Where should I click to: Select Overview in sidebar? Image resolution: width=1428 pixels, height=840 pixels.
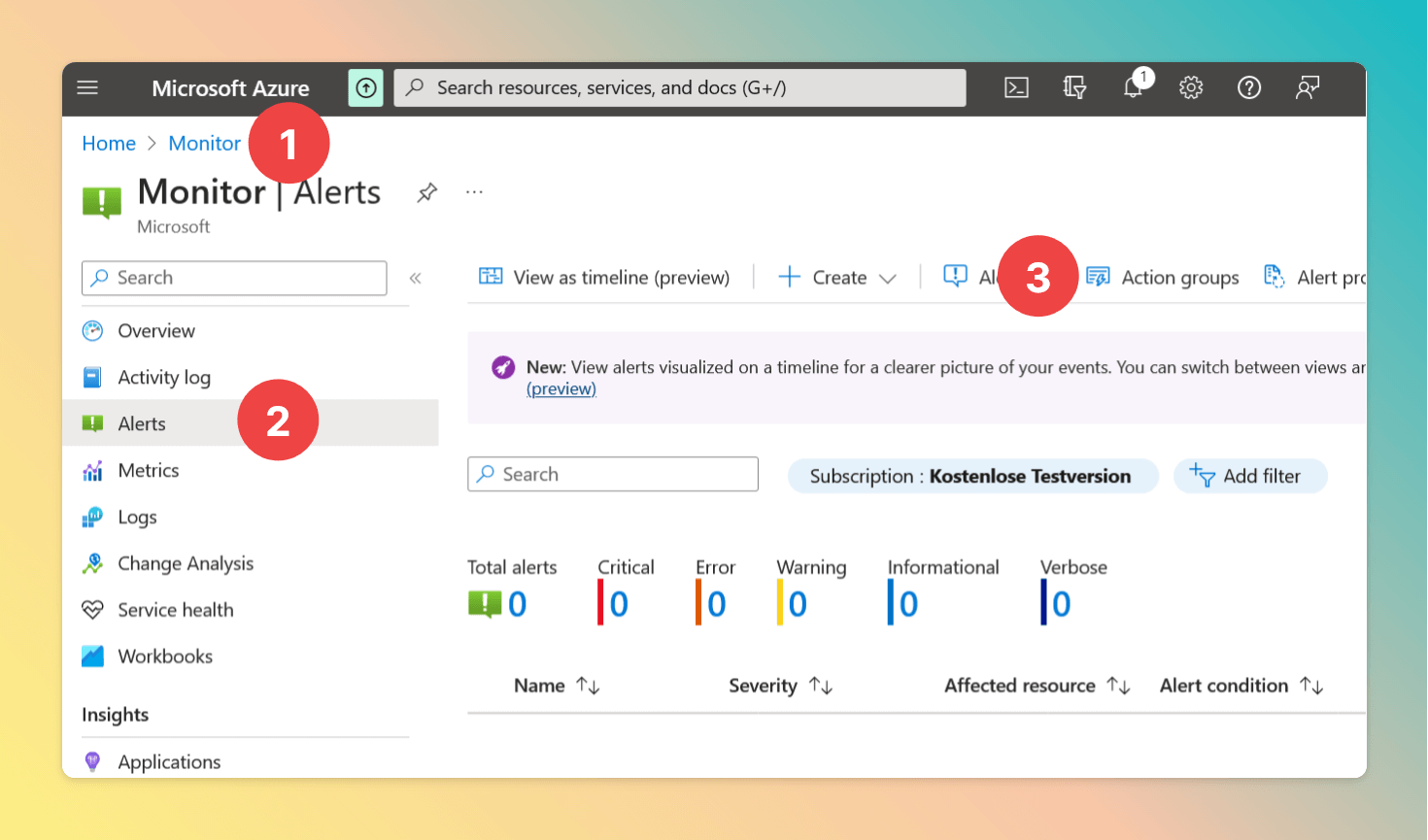[156, 331]
